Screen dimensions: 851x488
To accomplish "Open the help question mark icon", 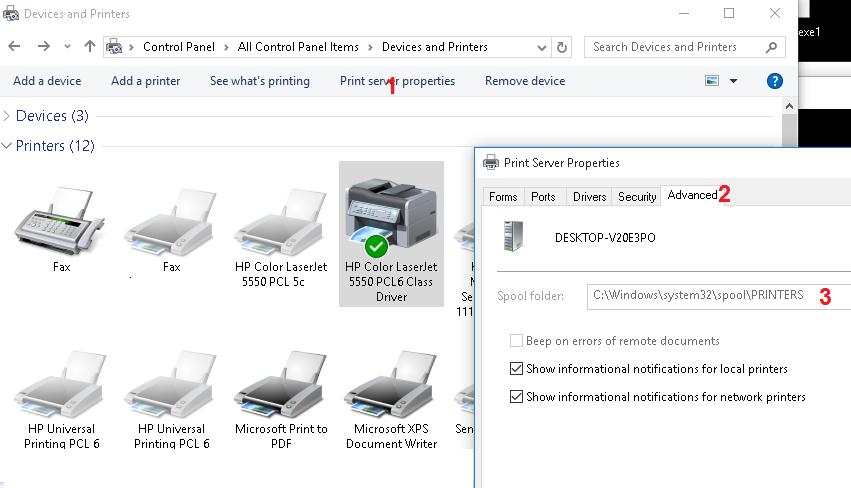I will point(774,81).
